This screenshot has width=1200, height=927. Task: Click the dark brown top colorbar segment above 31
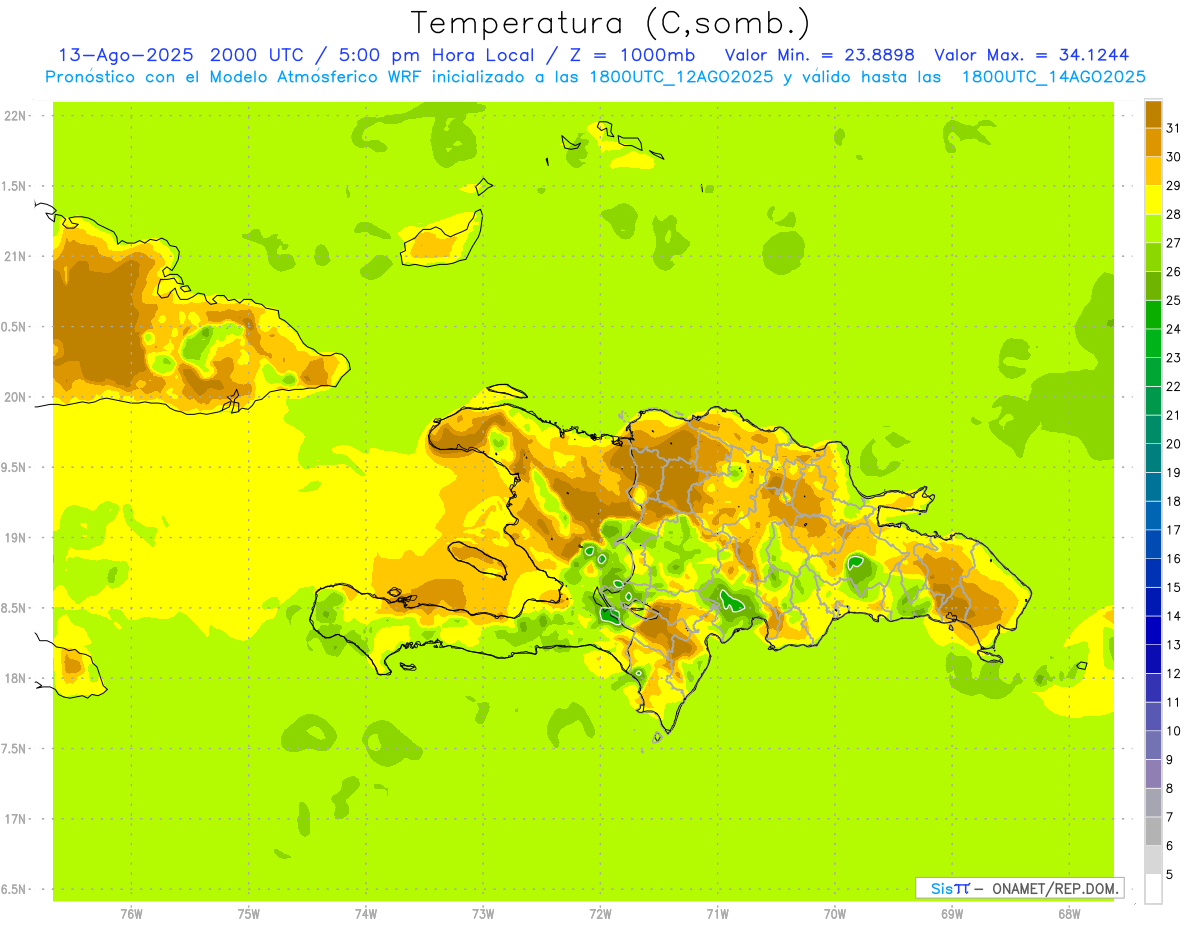(x=1153, y=113)
